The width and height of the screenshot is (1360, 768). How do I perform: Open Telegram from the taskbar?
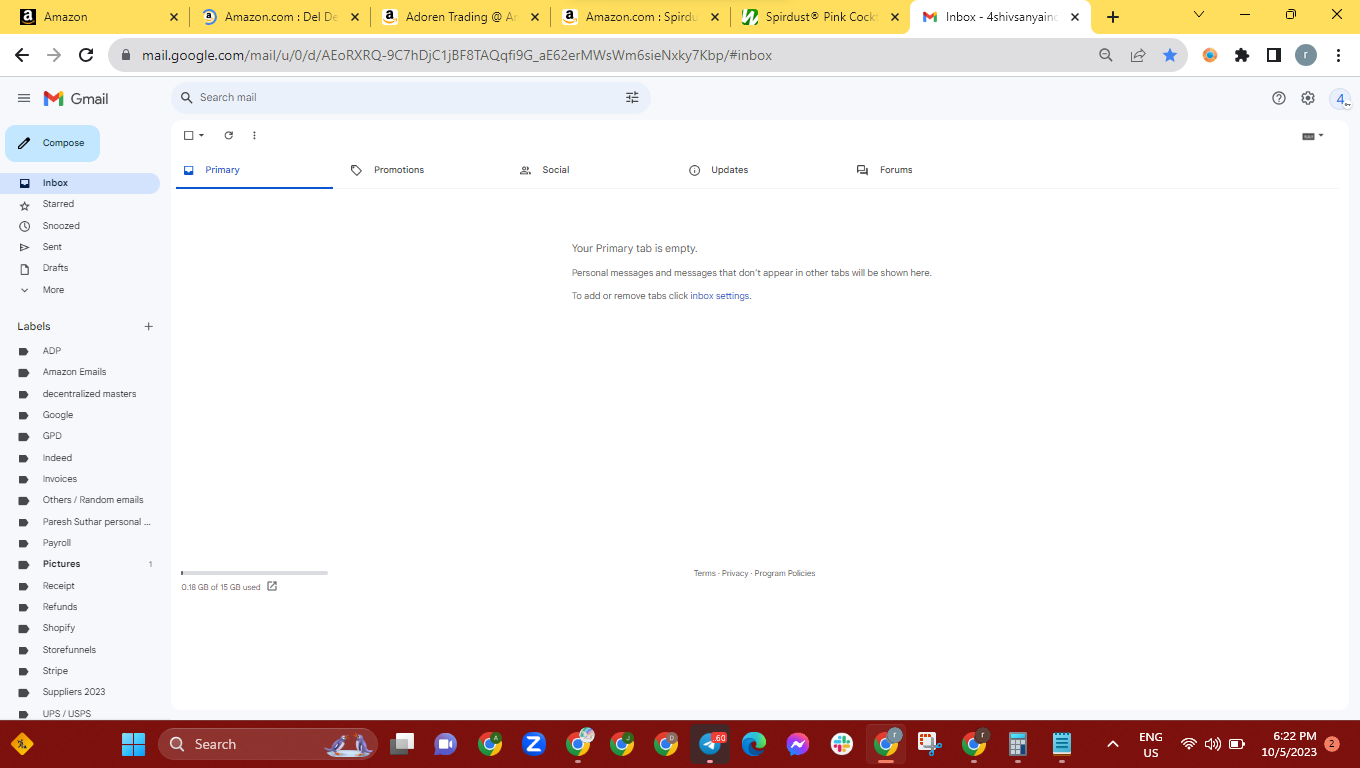710,744
